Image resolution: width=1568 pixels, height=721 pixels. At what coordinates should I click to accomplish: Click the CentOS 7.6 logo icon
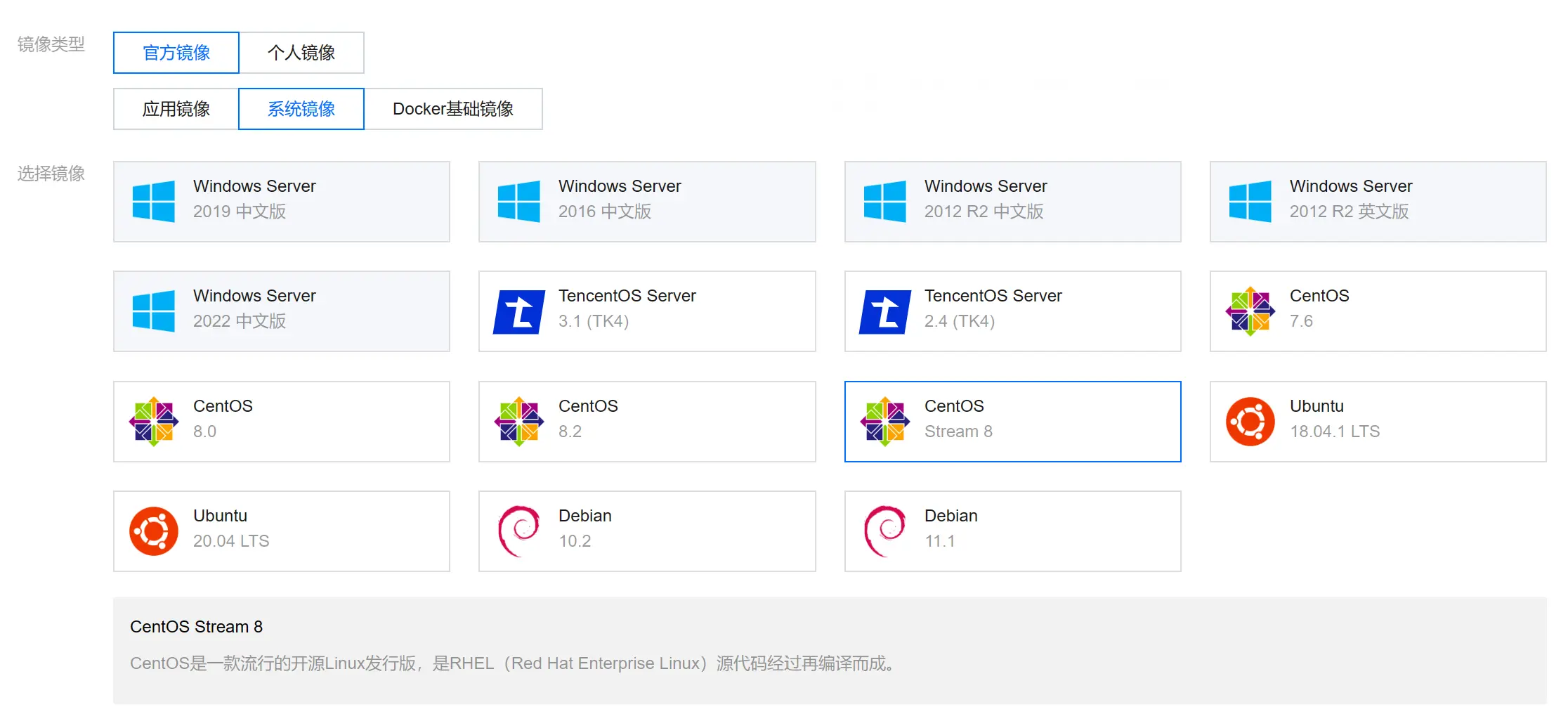click(x=1250, y=311)
